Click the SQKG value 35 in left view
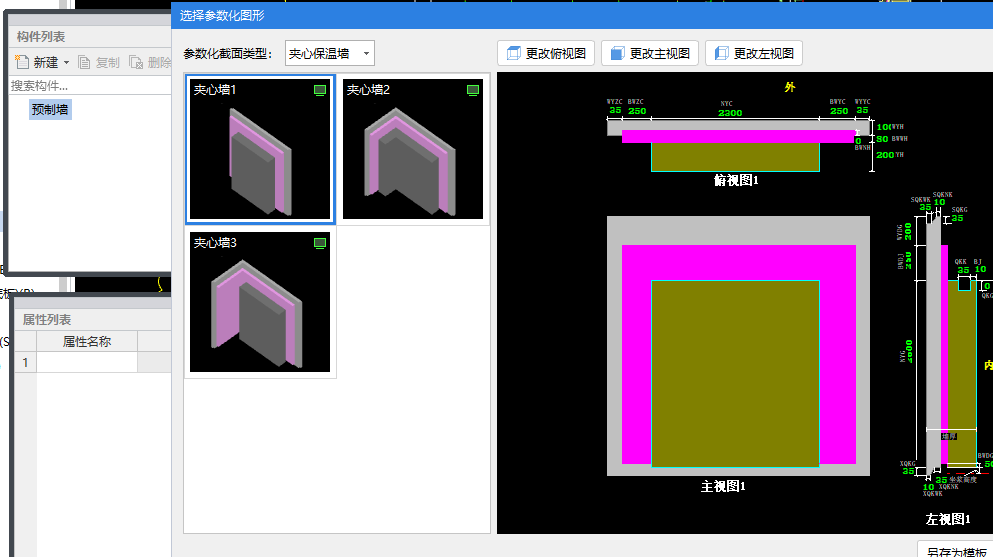The width and height of the screenshot is (993, 557). [957, 218]
